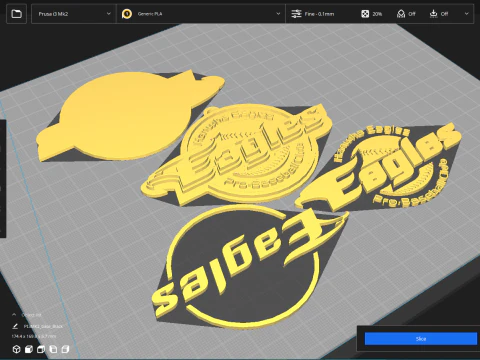Click the adhesion Off icon
Viewport: 480px width, 360px height.
tap(433, 14)
